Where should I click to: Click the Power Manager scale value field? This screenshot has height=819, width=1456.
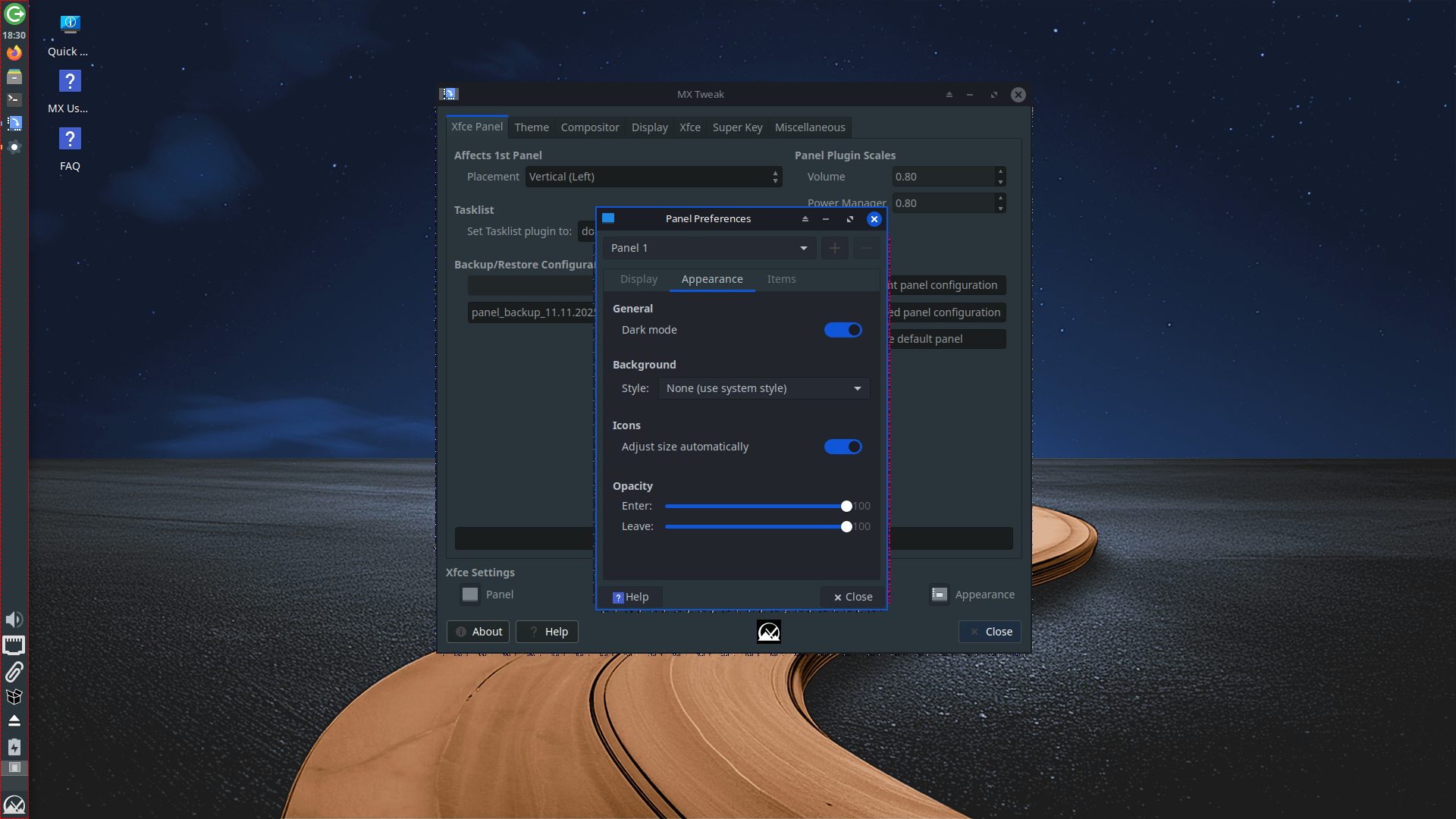pos(943,203)
